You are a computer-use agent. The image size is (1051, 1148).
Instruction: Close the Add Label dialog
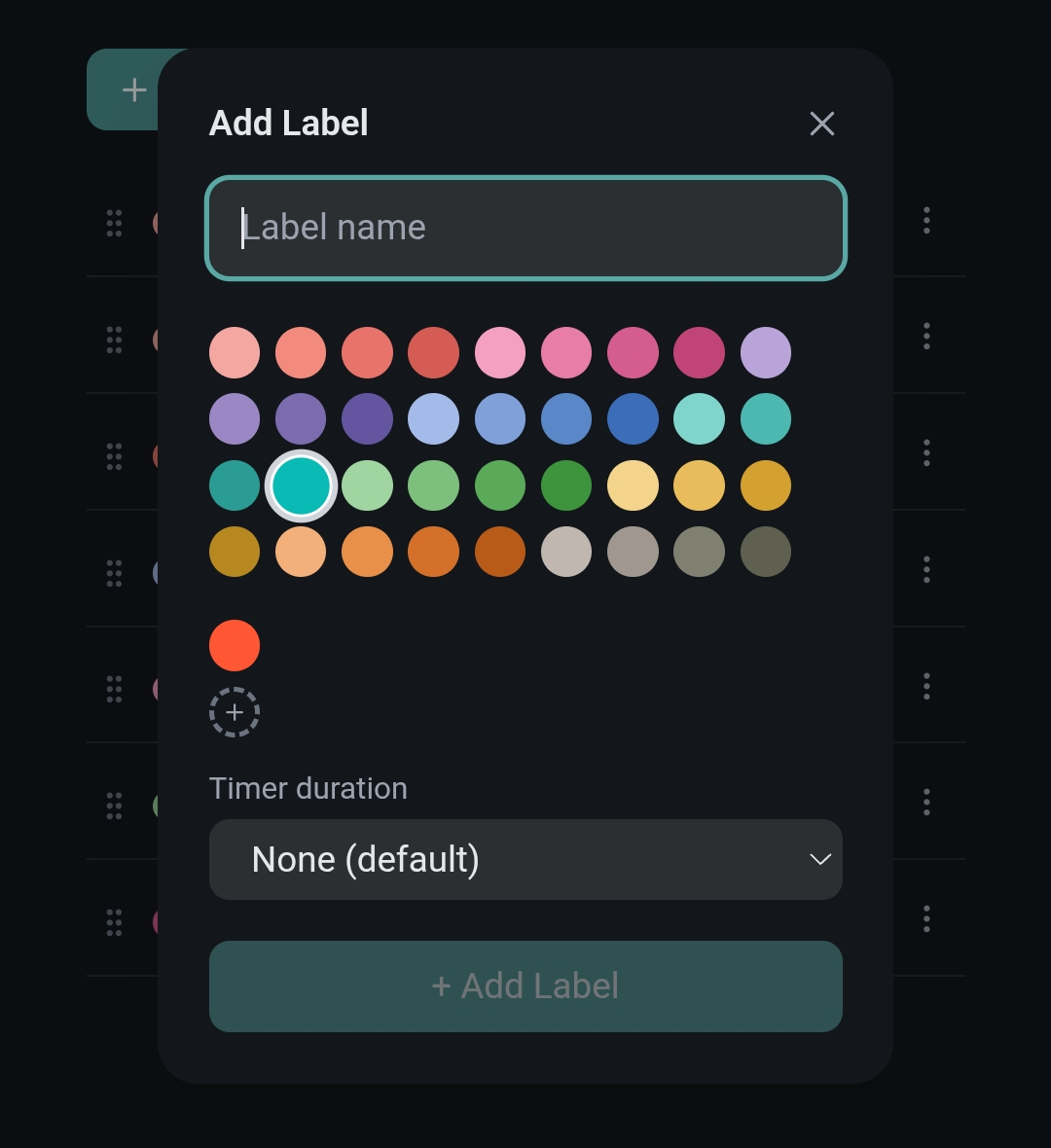[x=822, y=124]
